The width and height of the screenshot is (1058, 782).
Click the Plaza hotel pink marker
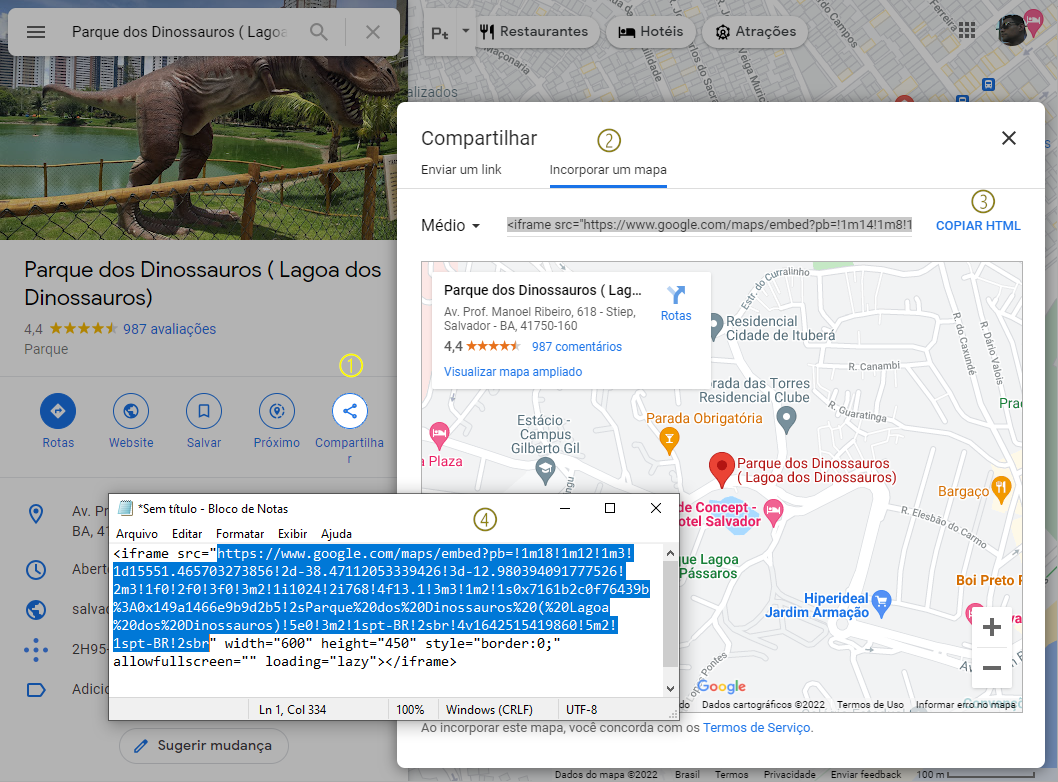(x=439, y=435)
